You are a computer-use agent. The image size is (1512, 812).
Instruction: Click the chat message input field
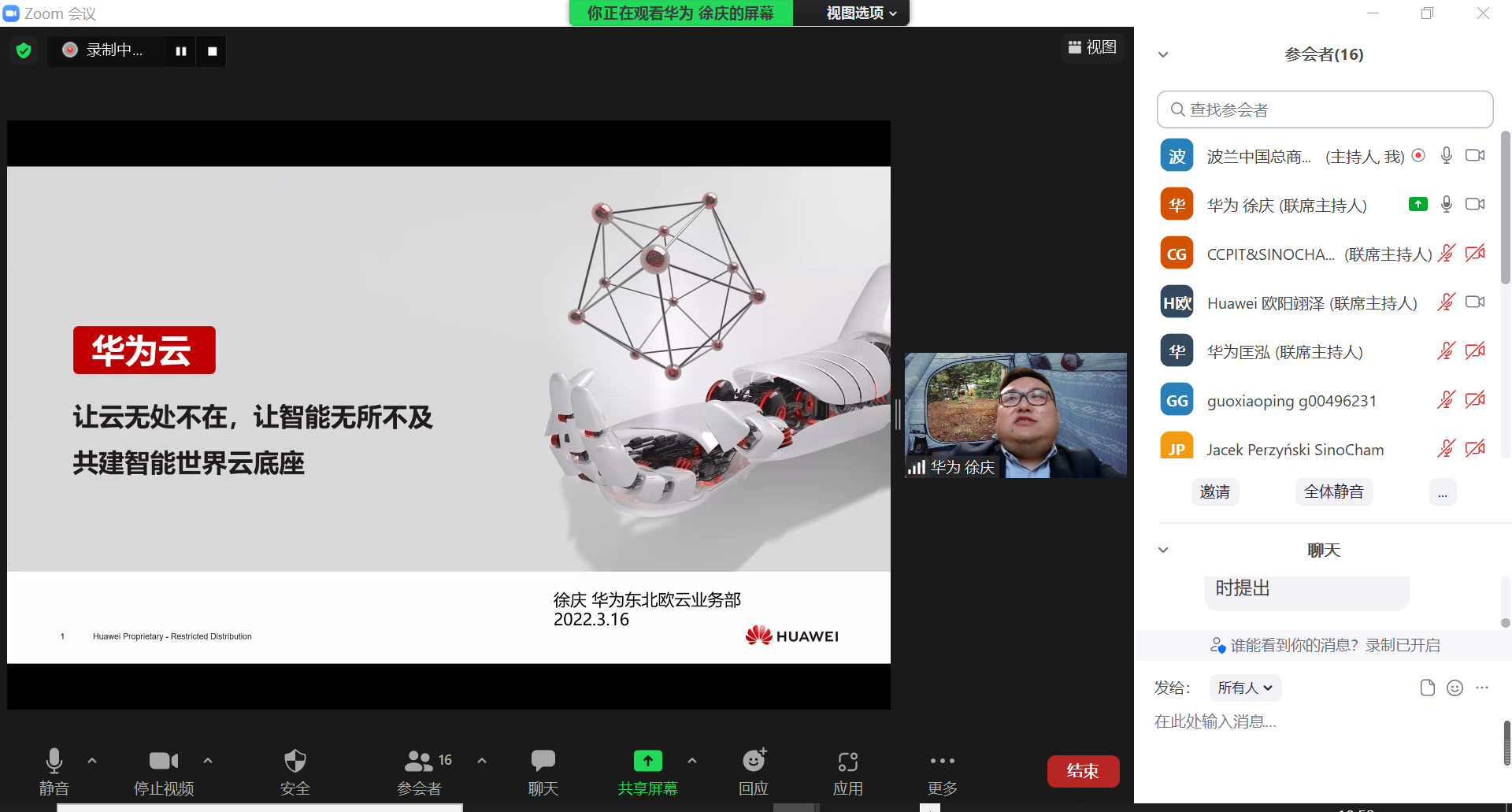pyautogui.click(x=1260, y=721)
